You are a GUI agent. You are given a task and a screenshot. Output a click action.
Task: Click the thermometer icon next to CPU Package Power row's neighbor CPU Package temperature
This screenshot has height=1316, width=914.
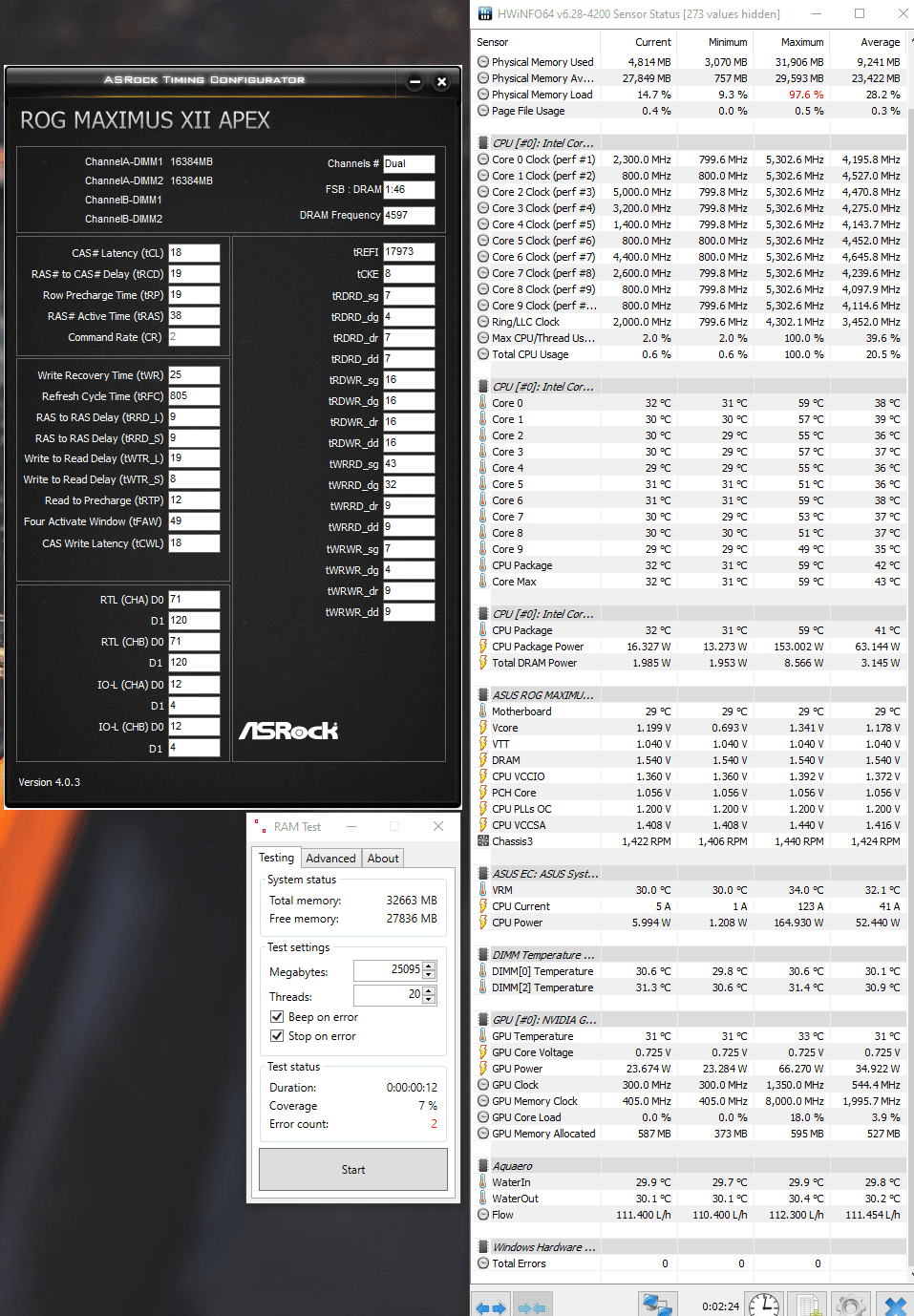pos(483,630)
